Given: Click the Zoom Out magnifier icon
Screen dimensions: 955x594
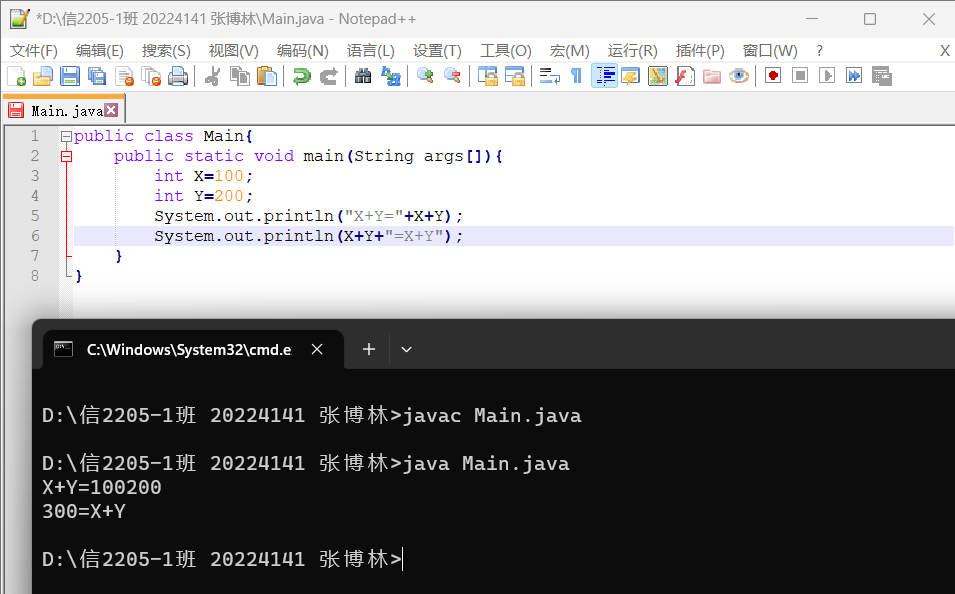Looking at the screenshot, I should [452, 76].
